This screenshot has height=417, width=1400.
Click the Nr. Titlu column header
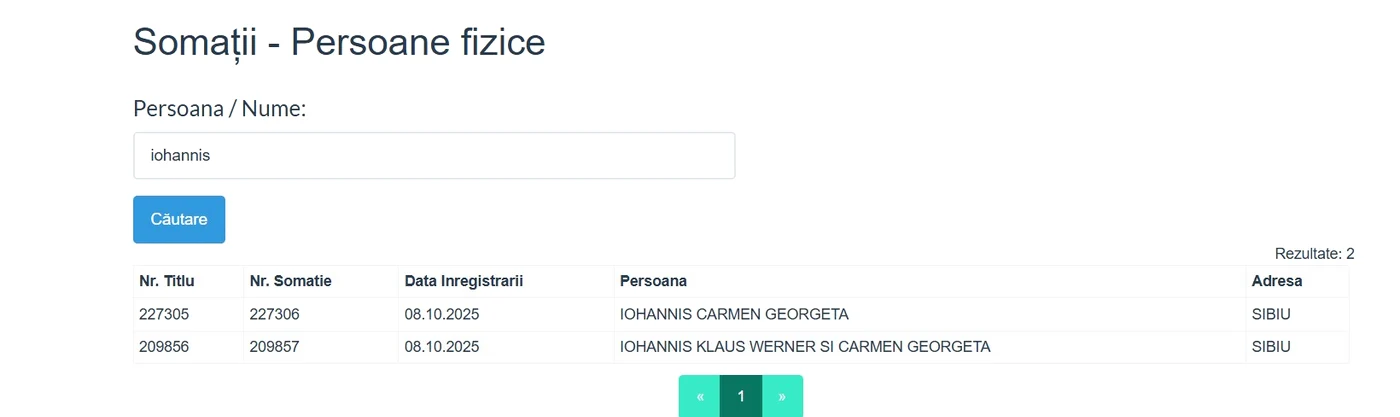pyautogui.click(x=166, y=281)
